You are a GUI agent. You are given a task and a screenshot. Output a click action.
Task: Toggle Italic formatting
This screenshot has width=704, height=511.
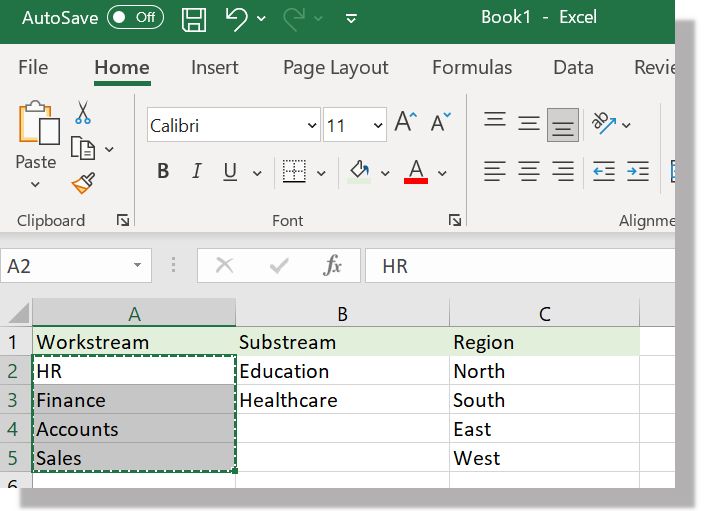pyautogui.click(x=196, y=172)
